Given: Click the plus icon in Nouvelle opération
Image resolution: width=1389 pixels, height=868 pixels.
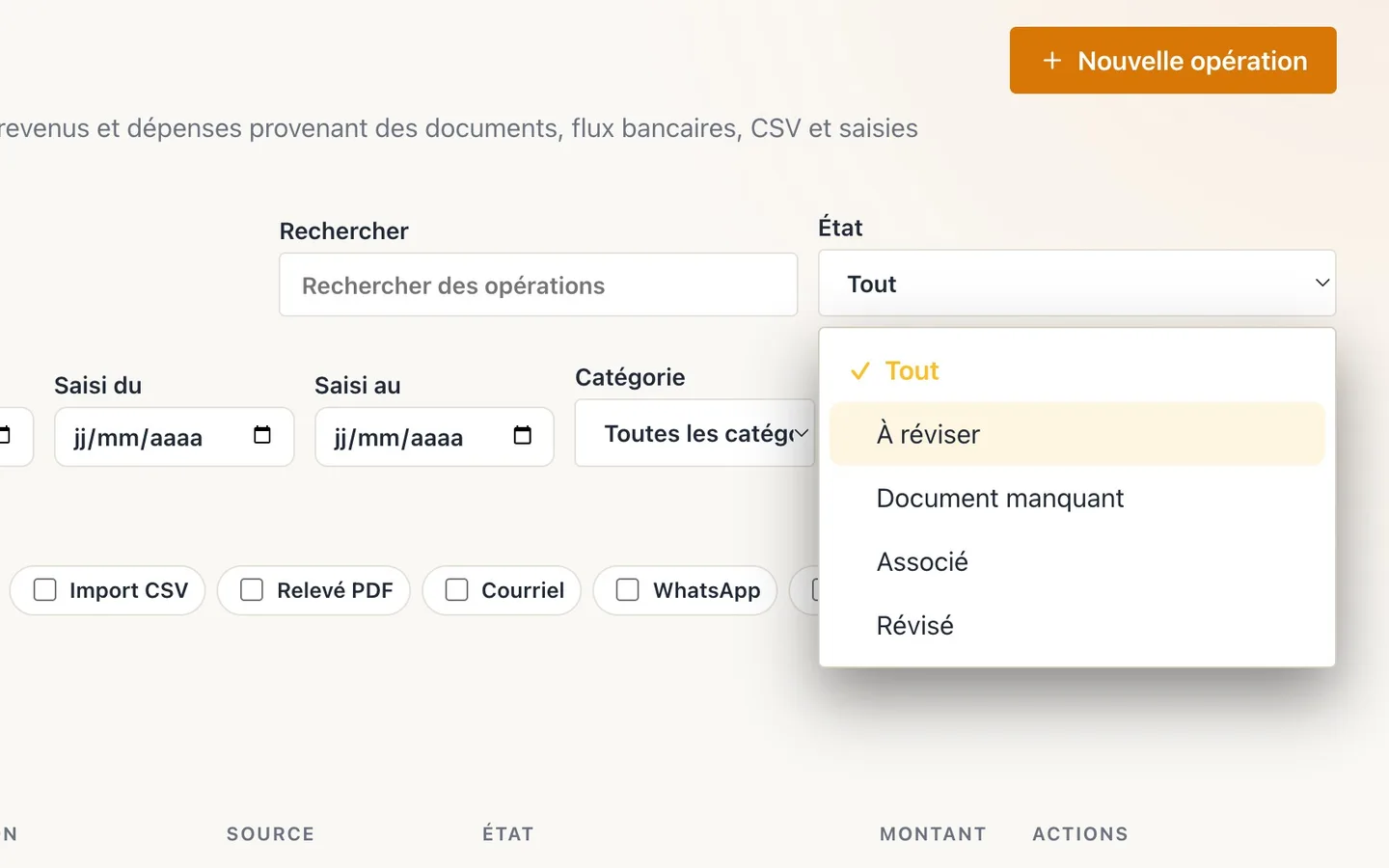Looking at the screenshot, I should pos(1052,61).
